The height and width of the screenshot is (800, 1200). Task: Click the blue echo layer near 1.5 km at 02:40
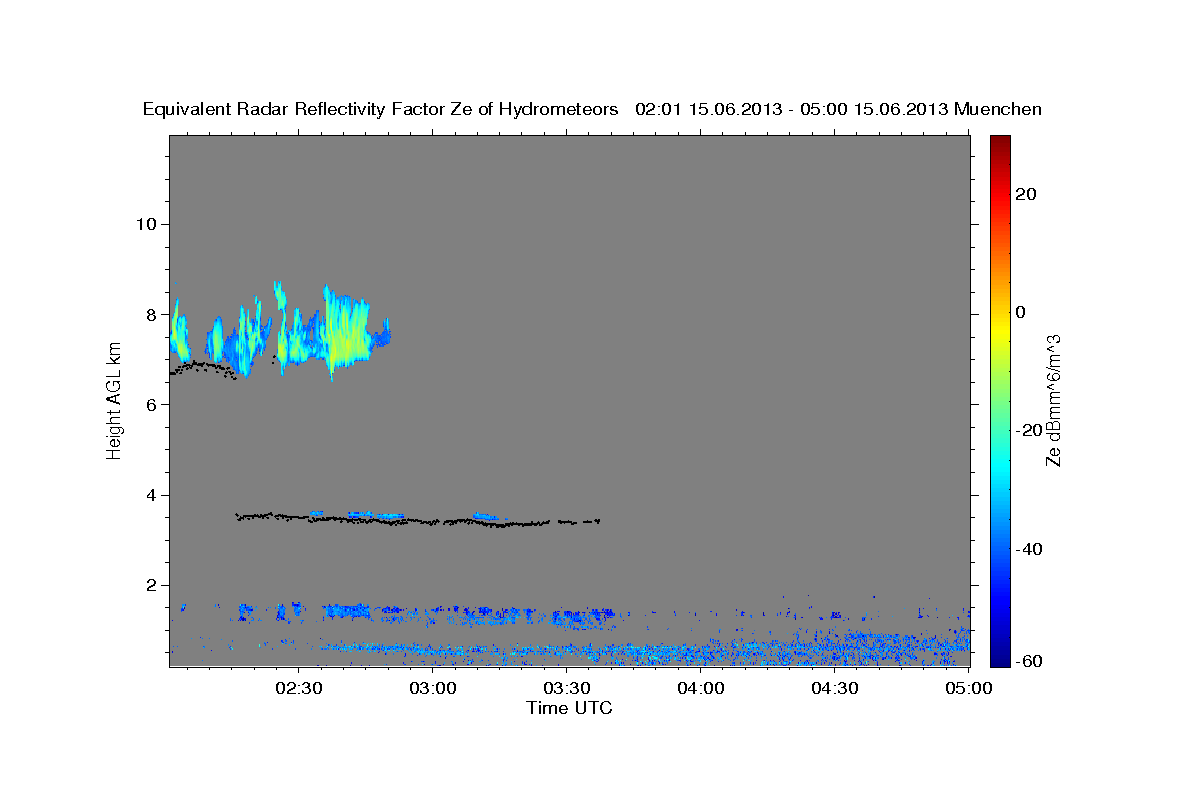pyautogui.click(x=345, y=609)
